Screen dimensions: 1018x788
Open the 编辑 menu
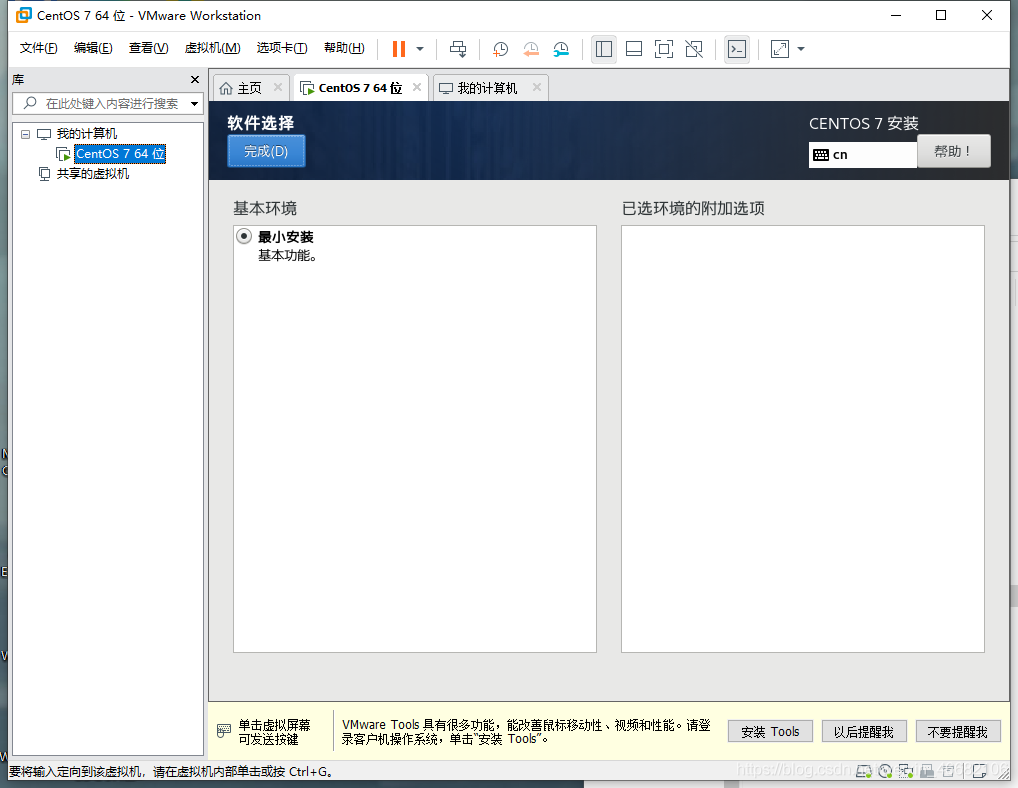pos(93,48)
